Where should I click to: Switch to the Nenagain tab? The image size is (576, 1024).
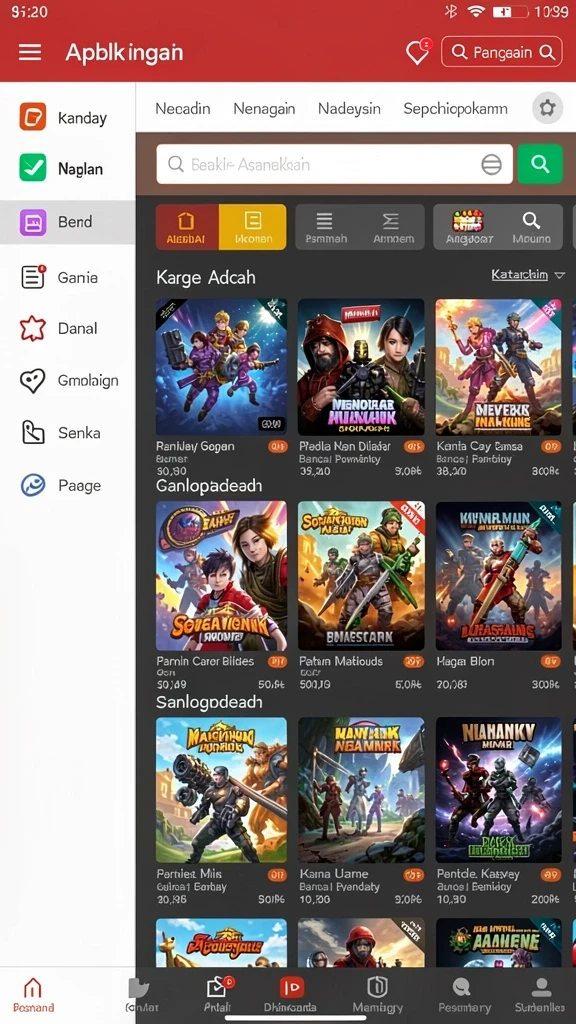tap(264, 108)
